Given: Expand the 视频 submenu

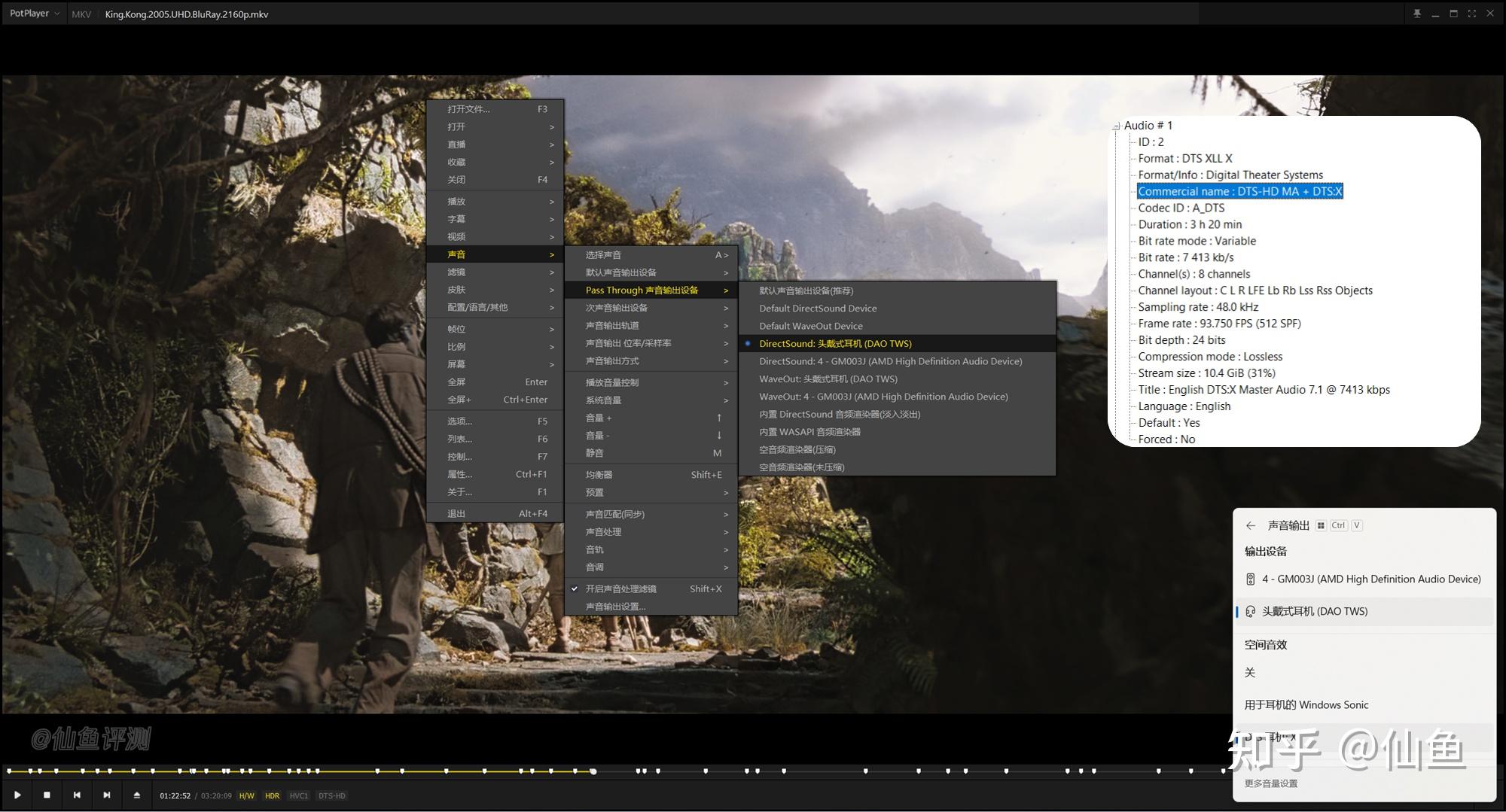Looking at the screenshot, I should 495,236.
